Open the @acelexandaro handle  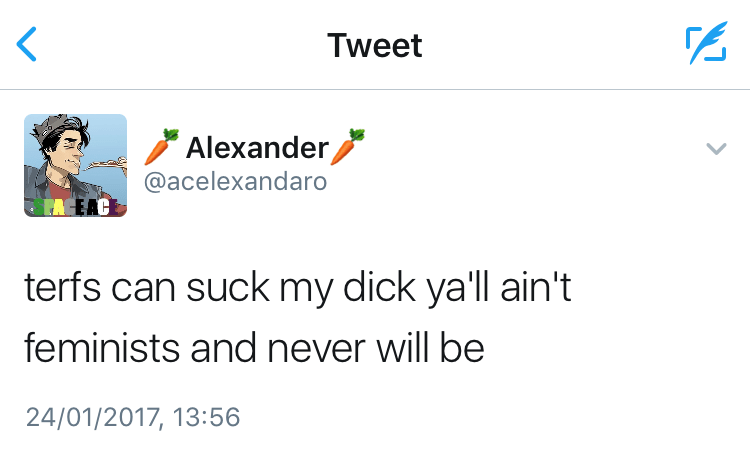tap(235, 181)
